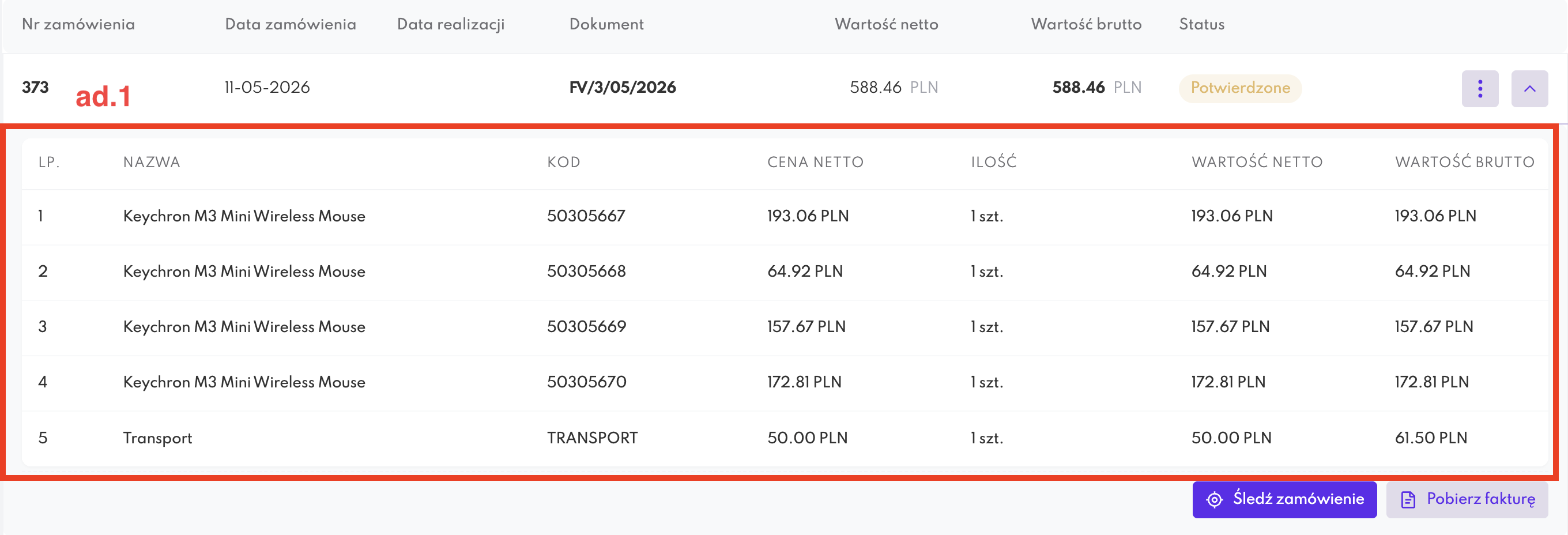The height and width of the screenshot is (535, 1568).
Task: Click CENA NETTO value "172.81 PLN" in row 4
Action: 804,382
